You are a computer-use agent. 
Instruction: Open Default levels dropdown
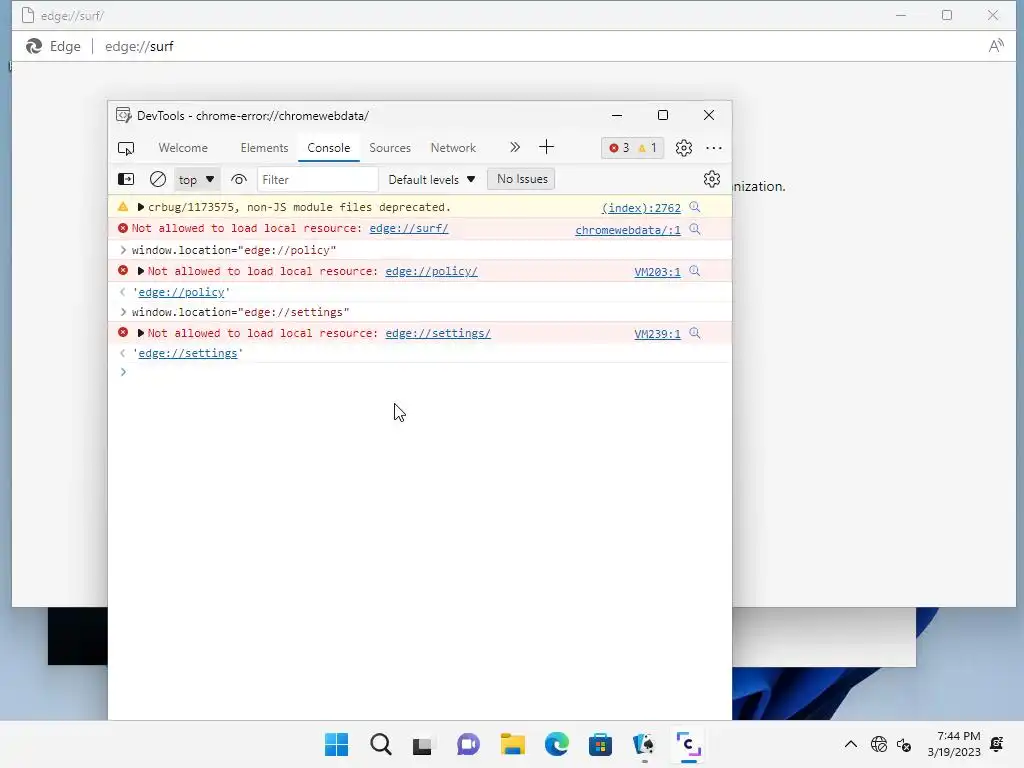[432, 180]
